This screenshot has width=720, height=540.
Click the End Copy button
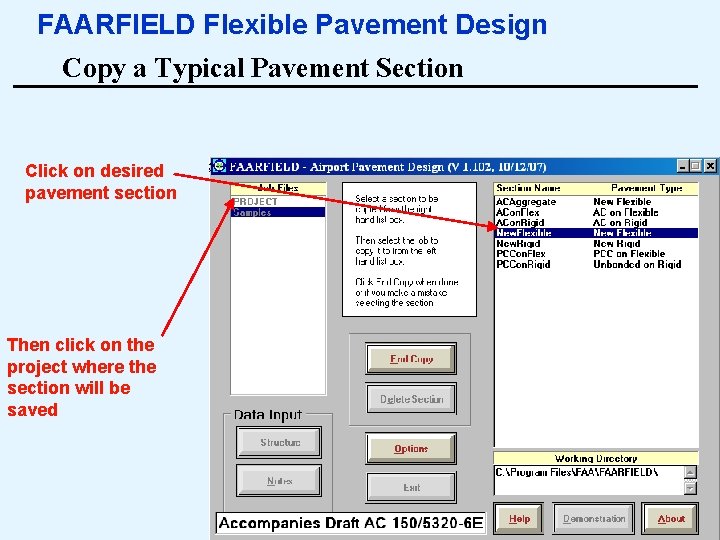tap(411, 359)
